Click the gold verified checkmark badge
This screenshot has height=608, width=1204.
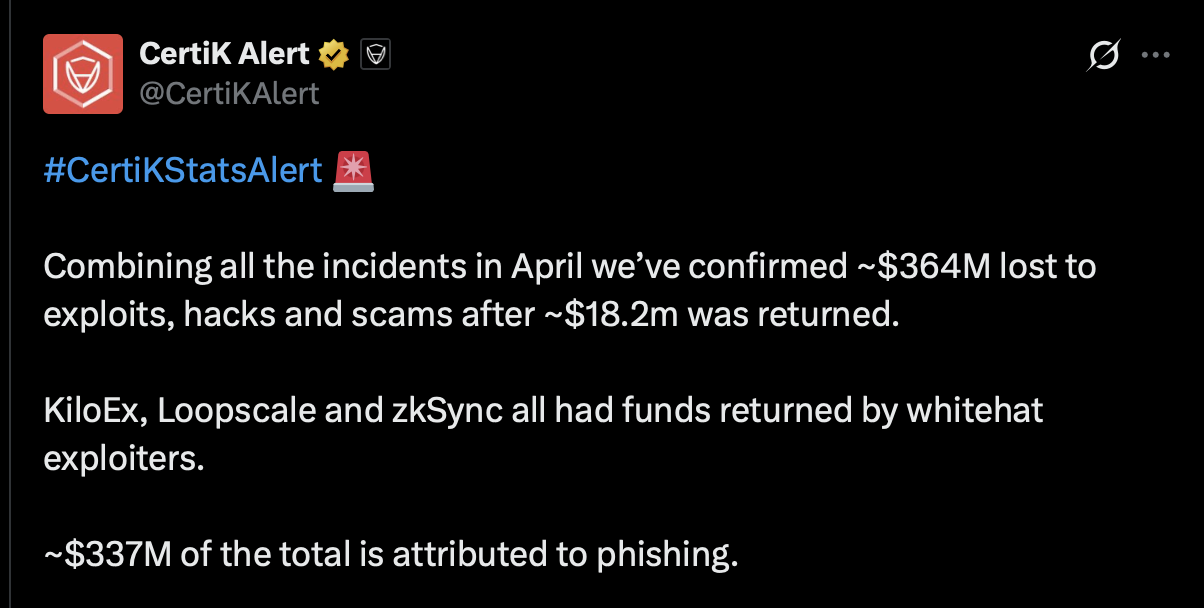(x=333, y=55)
